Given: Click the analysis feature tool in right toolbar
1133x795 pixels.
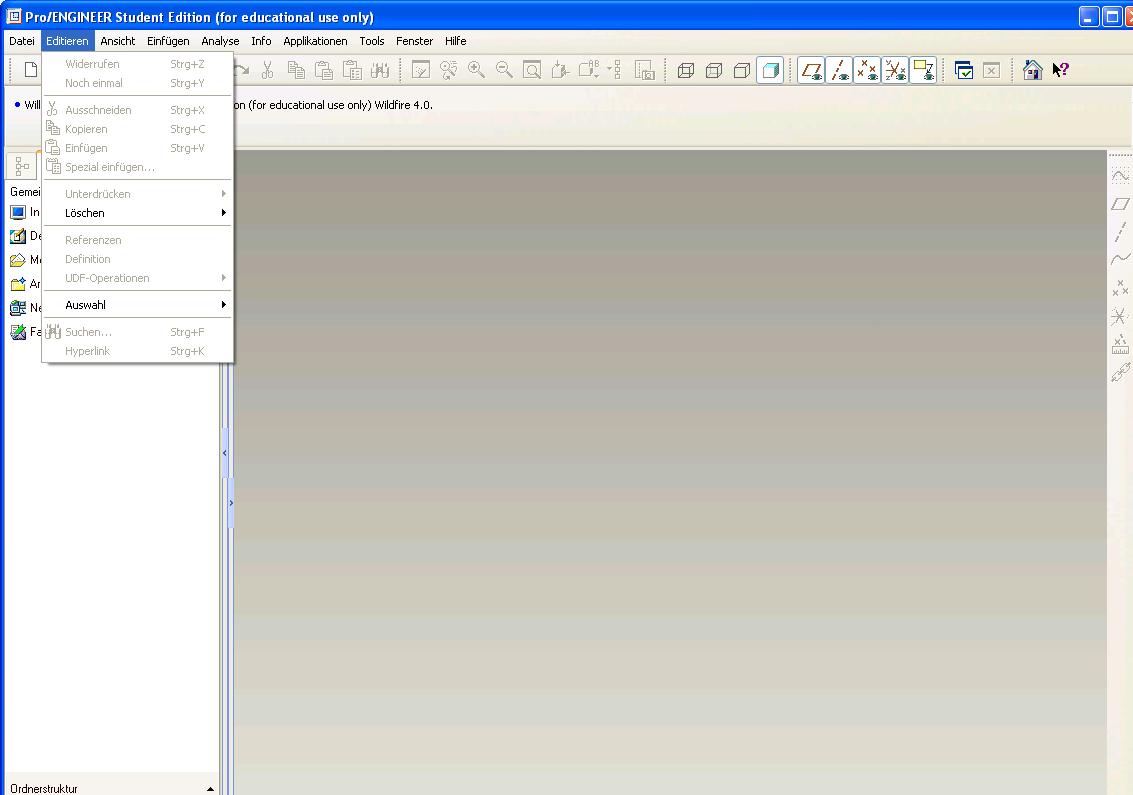Looking at the screenshot, I should tap(1120, 344).
